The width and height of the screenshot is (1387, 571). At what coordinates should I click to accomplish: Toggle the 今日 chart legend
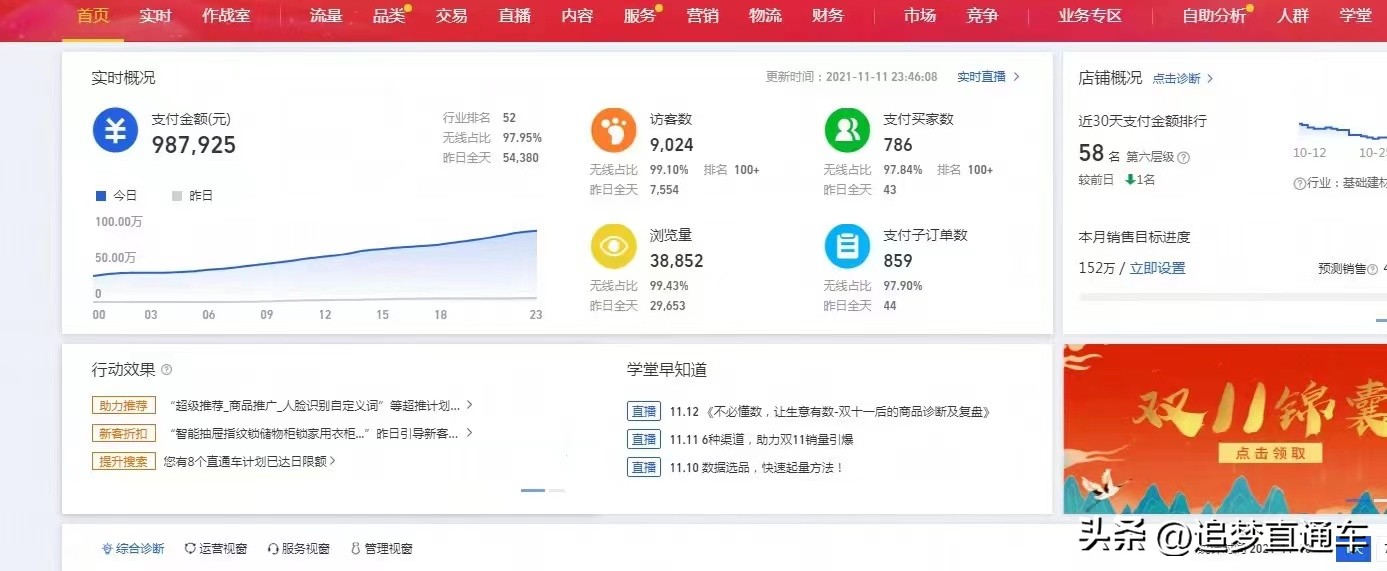116,196
